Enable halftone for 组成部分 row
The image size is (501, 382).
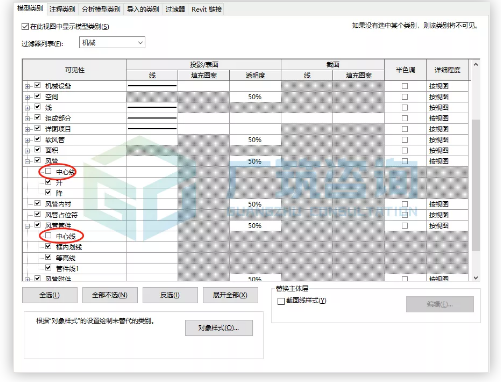coord(405,118)
